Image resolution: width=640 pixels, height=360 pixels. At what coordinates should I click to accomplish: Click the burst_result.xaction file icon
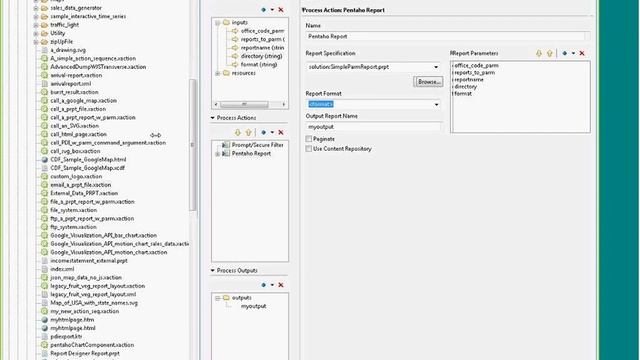pyautogui.click(x=44, y=92)
